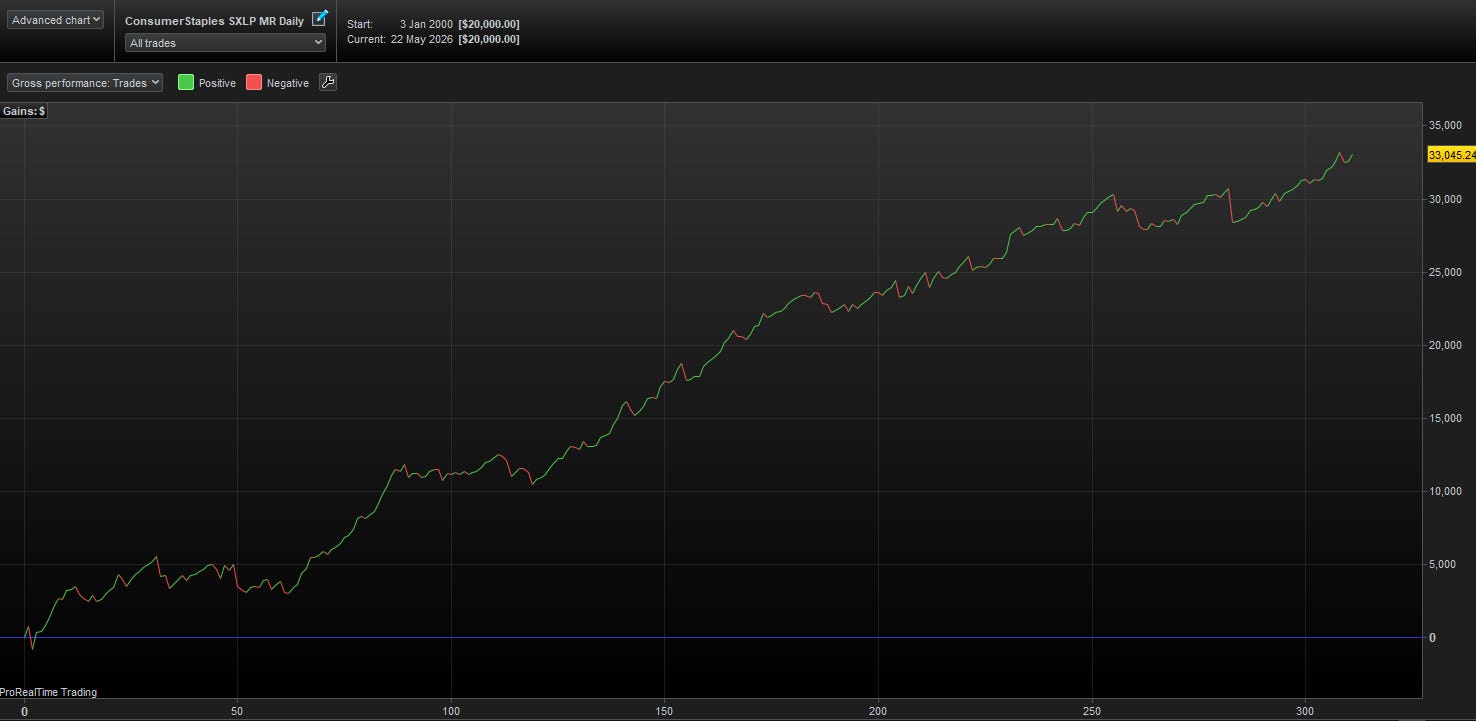
Task: Click the trade number 300 axis label
Action: pyautogui.click(x=1306, y=711)
